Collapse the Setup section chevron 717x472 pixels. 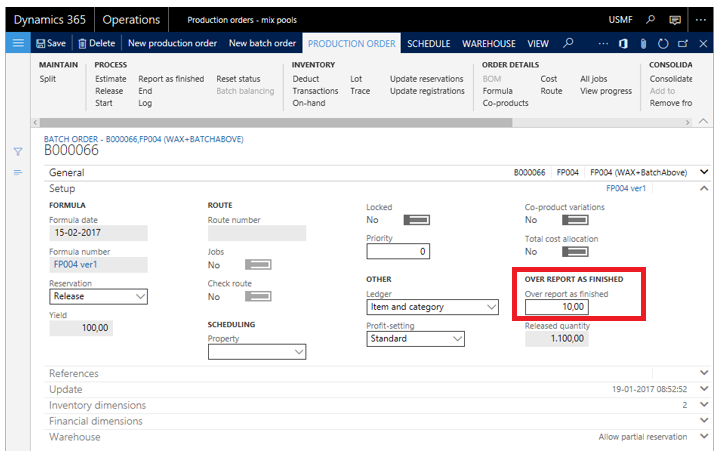point(704,188)
